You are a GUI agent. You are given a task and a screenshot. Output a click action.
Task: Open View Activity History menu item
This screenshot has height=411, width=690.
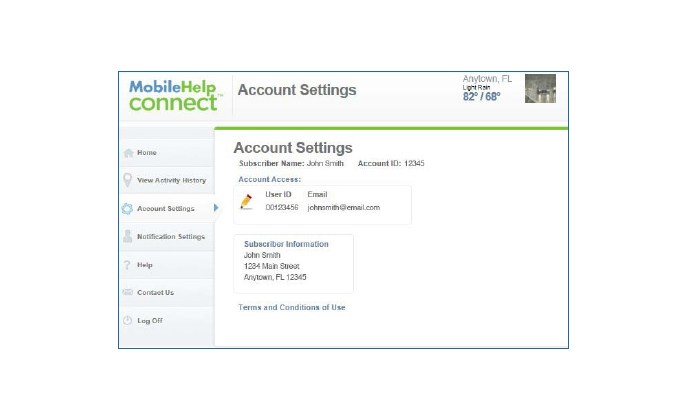[167, 180]
